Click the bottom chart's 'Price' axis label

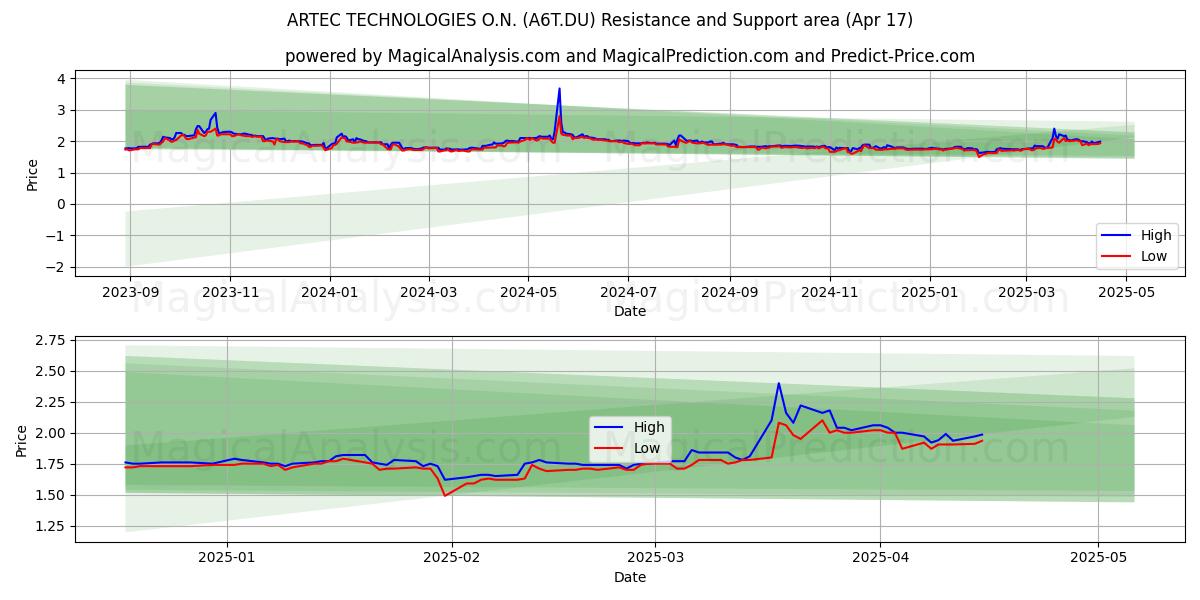22,439
